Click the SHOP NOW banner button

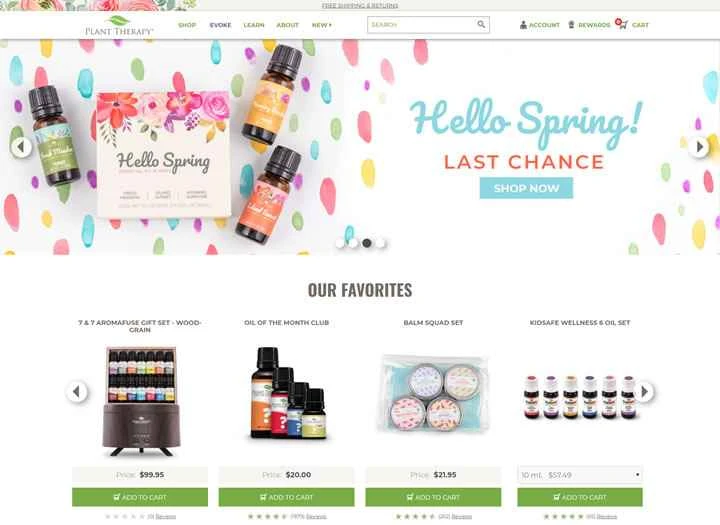[x=526, y=188]
